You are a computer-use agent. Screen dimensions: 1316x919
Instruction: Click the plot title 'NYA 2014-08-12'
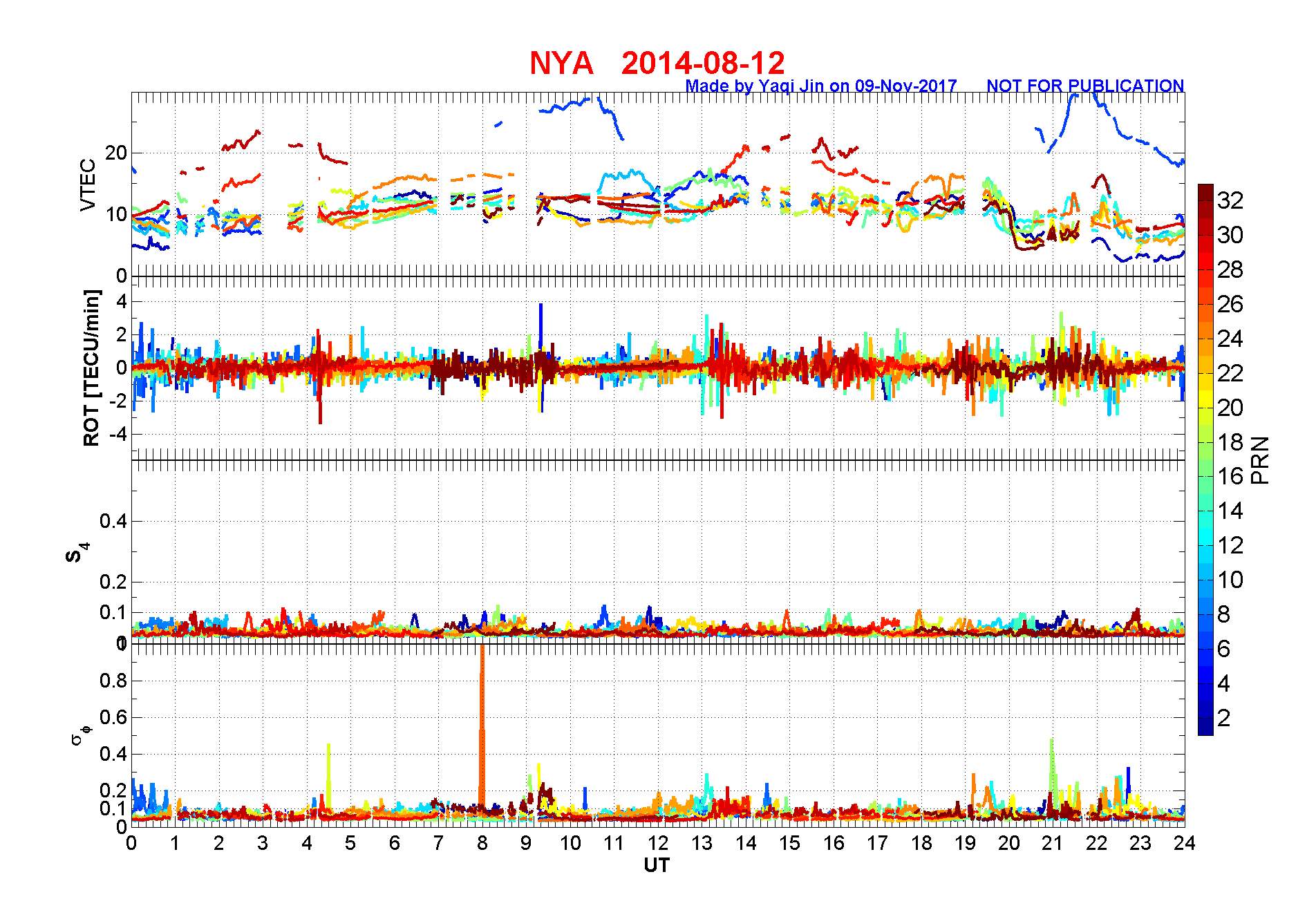tap(657, 63)
